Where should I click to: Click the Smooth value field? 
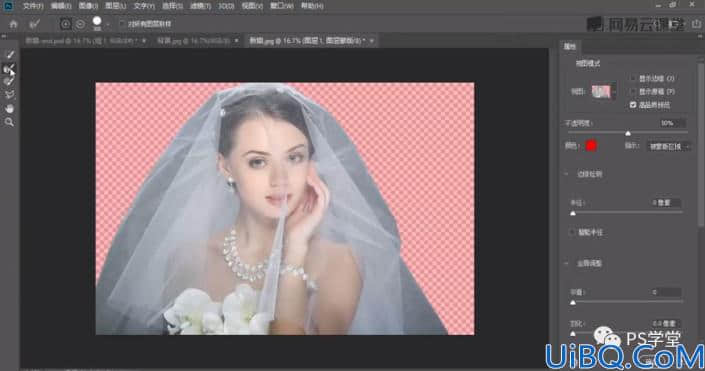[666, 292]
